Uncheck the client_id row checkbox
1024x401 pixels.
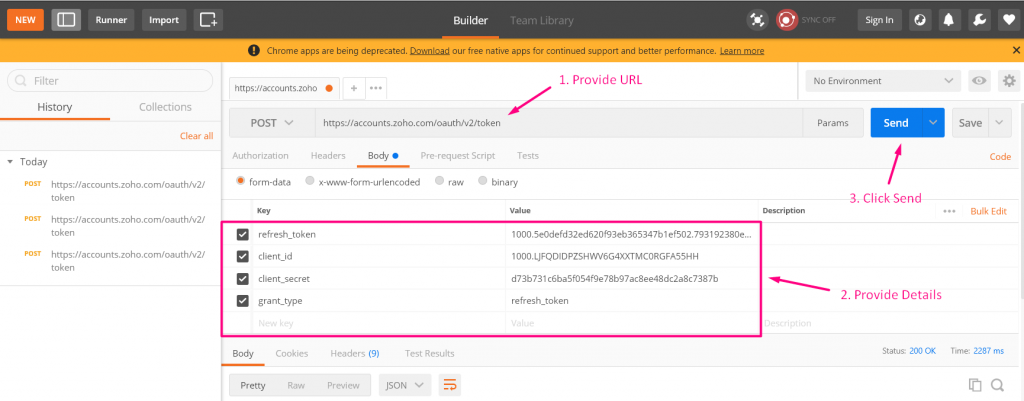tap(242, 257)
